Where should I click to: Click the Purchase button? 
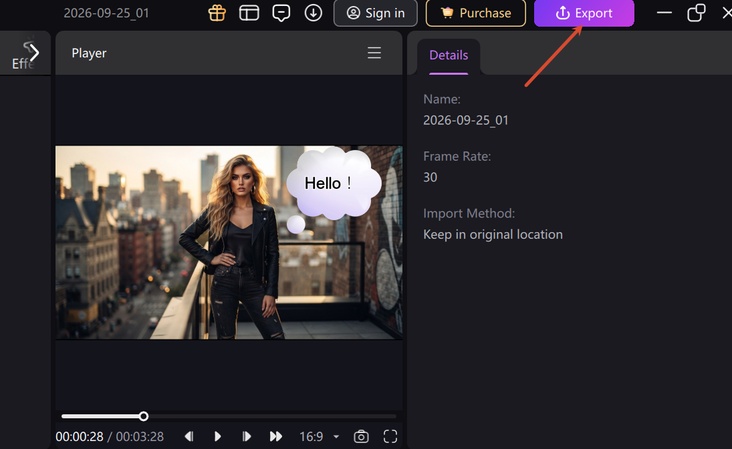click(476, 13)
